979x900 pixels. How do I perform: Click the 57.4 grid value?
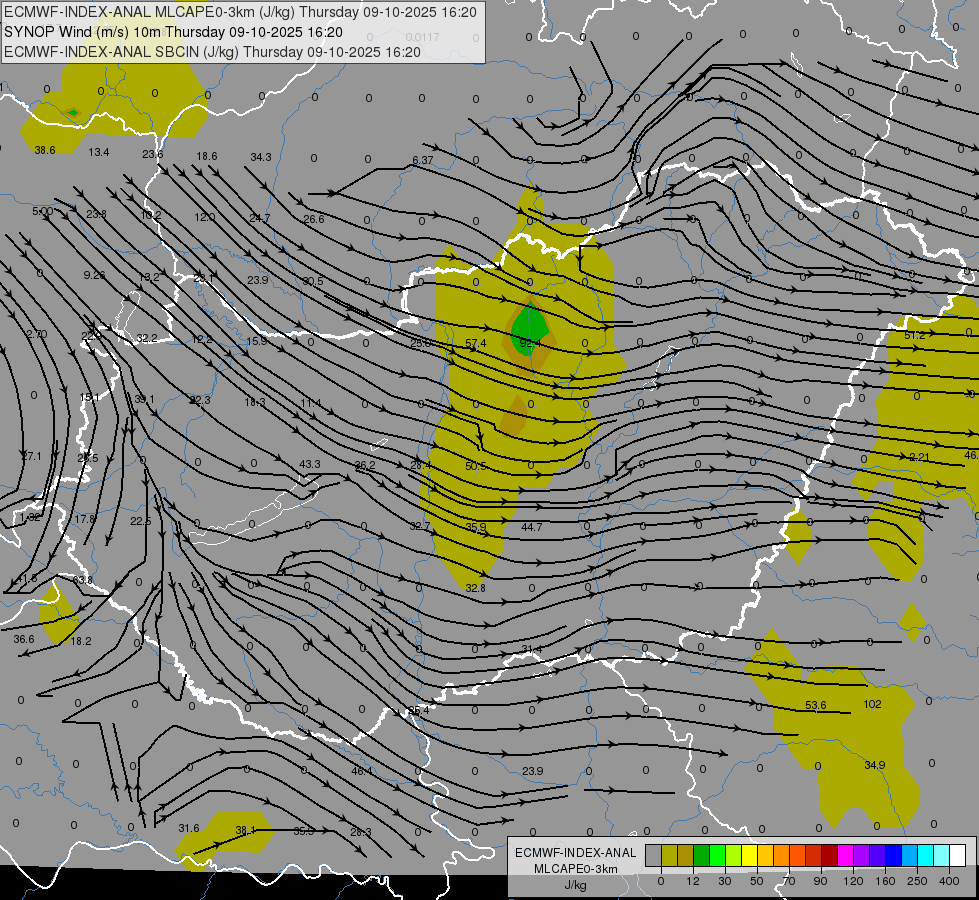click(x=476, y=343)
